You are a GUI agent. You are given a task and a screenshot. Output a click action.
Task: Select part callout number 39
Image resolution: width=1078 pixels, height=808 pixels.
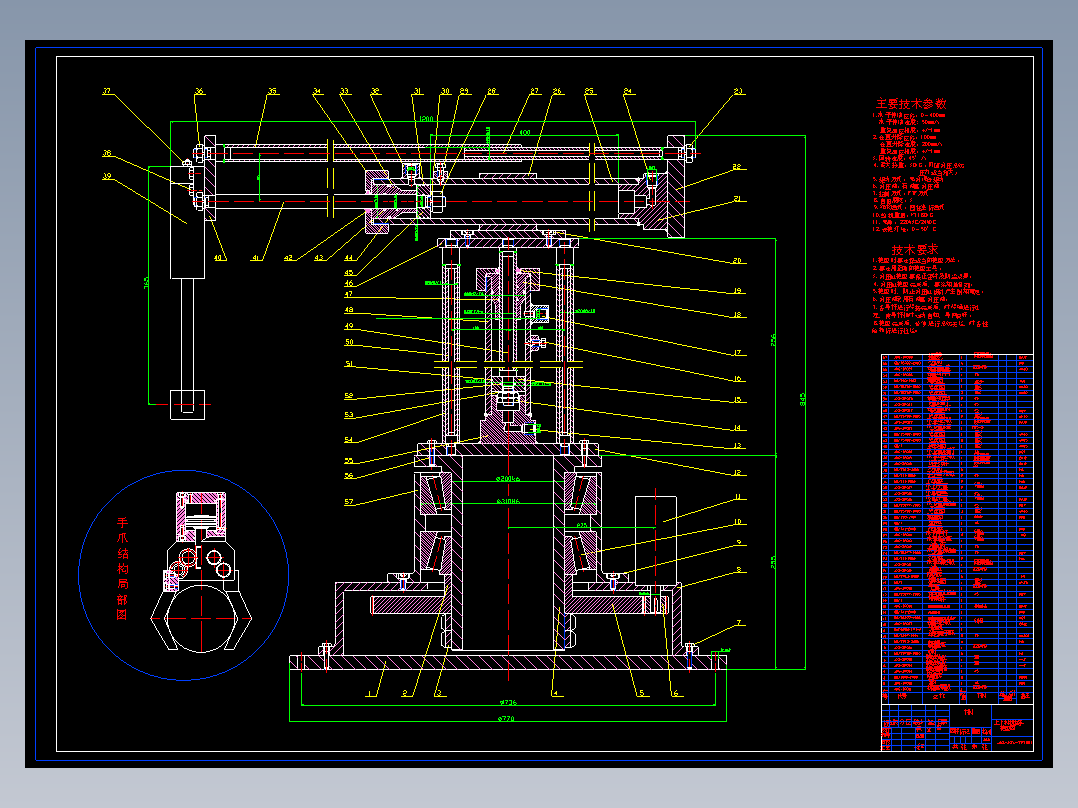(x=107, y=176)
